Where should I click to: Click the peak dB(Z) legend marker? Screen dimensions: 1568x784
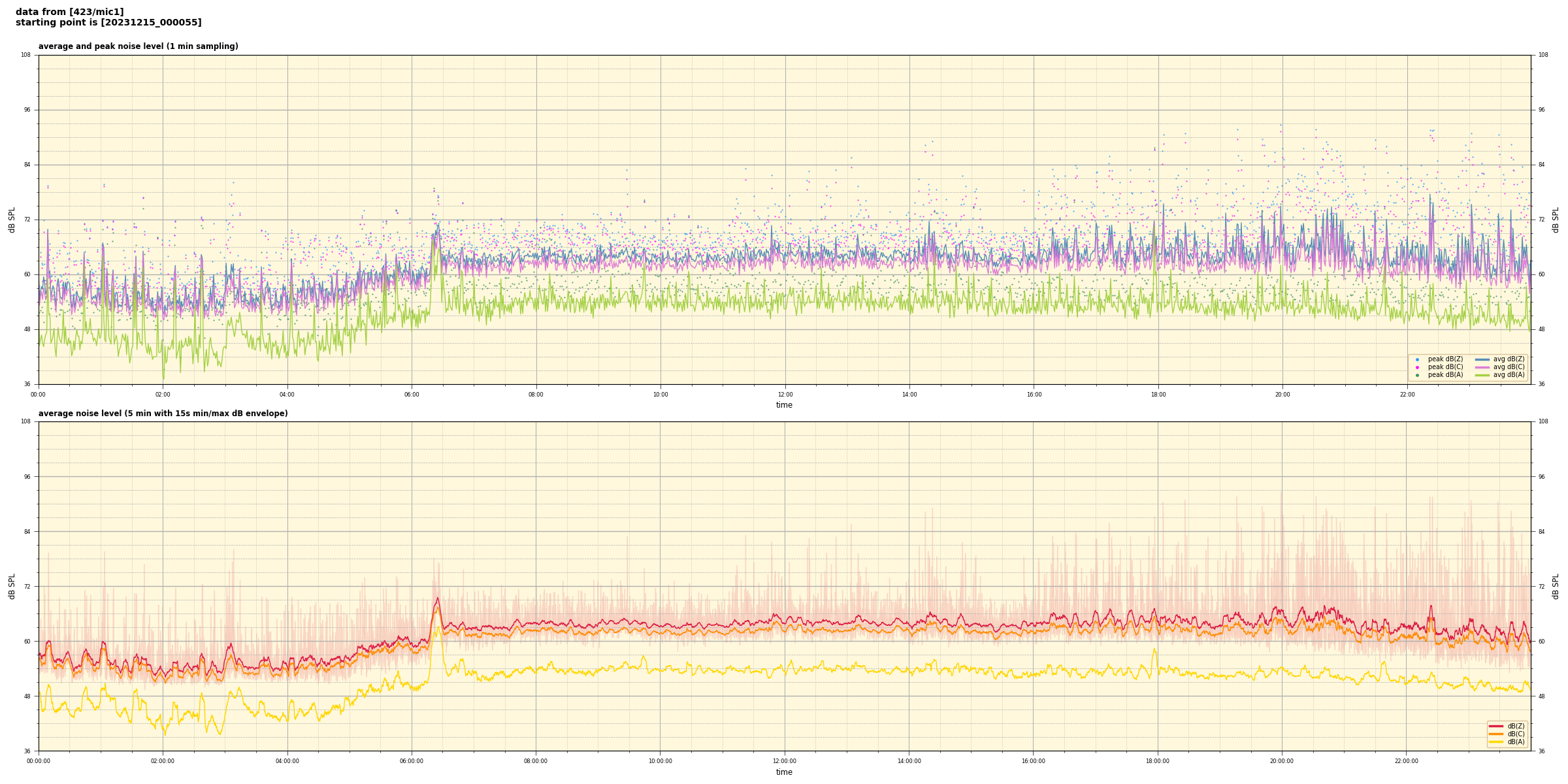(1417, 359)
